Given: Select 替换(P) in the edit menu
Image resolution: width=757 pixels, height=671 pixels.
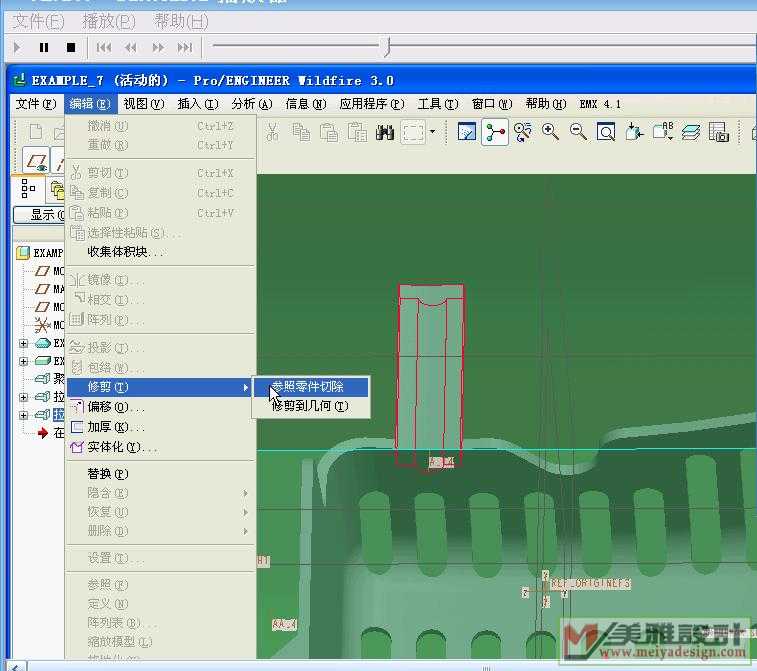Looking at the screenshot, I should tap(160, 474).
